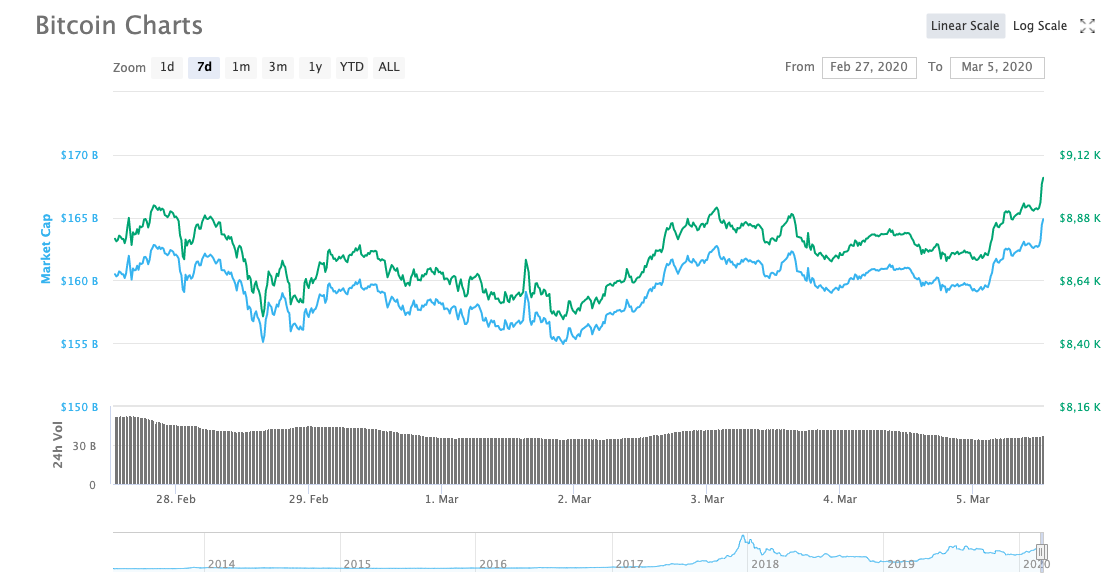Click the 5. Mar date label
The width and height of the screenshot is (1105, 583).
[973, 499]
